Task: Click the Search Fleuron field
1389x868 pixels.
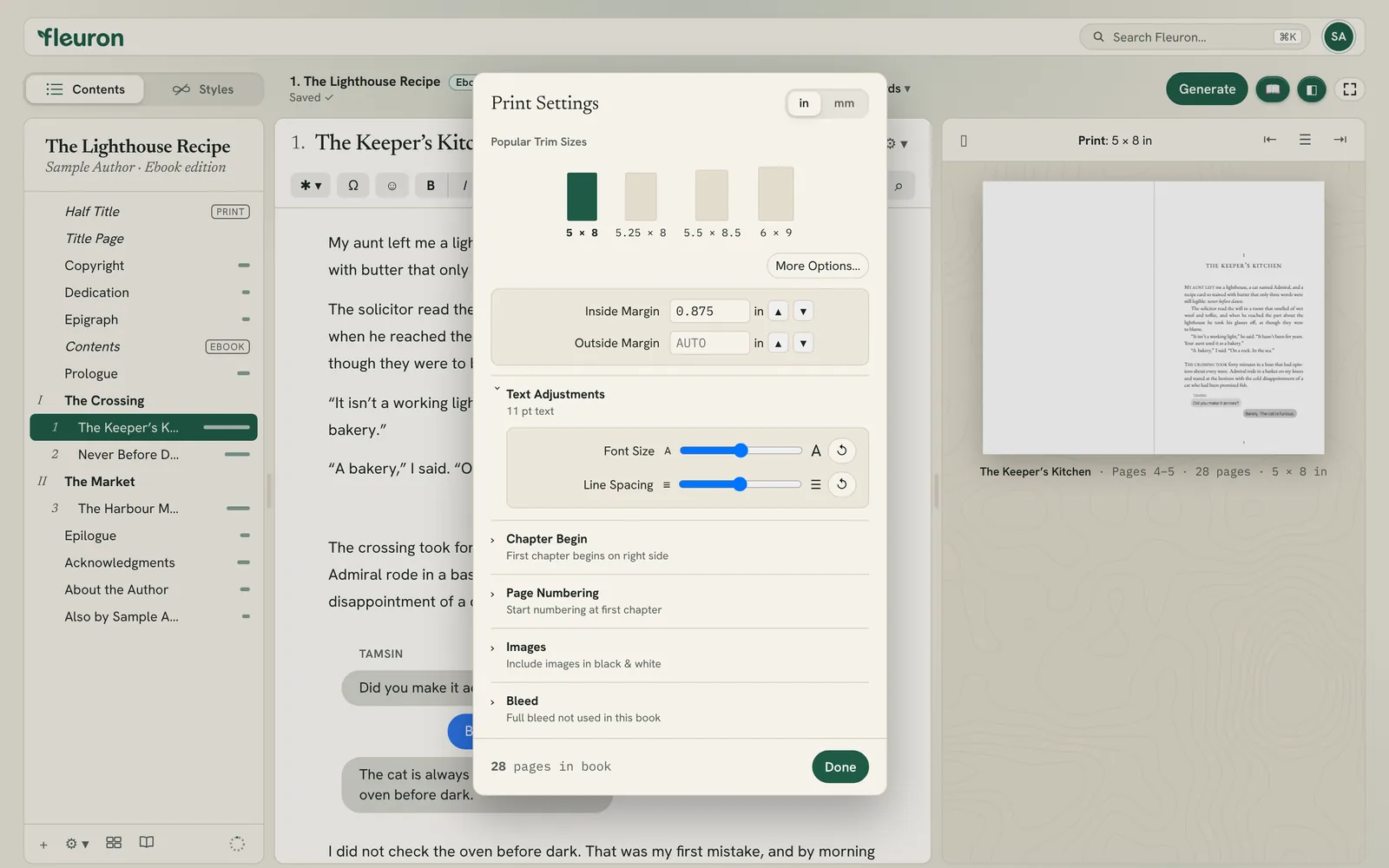Action: click(1195, 36)
